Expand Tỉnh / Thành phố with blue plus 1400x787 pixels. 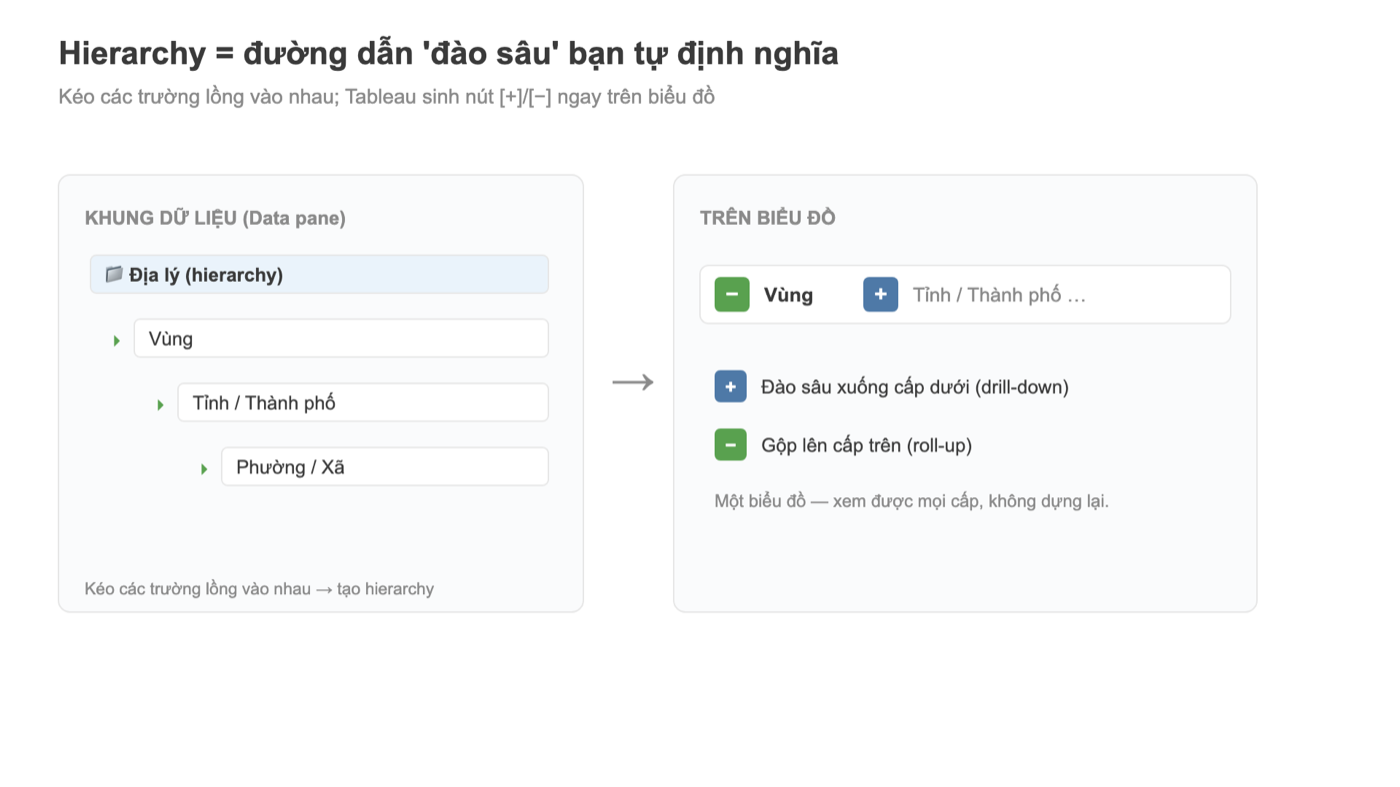(x=881, y=294)
